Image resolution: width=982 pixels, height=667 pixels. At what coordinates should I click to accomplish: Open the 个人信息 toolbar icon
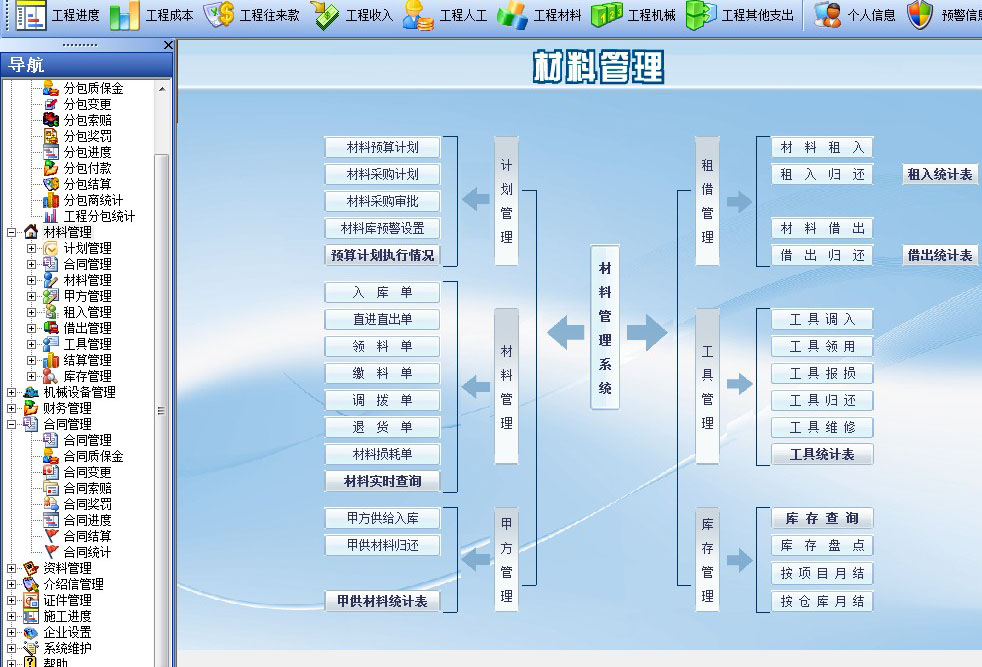point(827,16)
